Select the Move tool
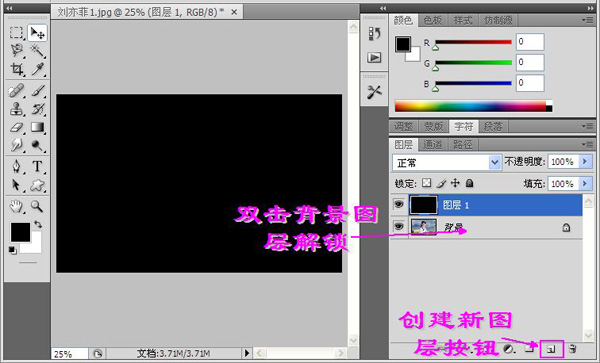Viewport: 600px width, 363px height. point(37,33)
